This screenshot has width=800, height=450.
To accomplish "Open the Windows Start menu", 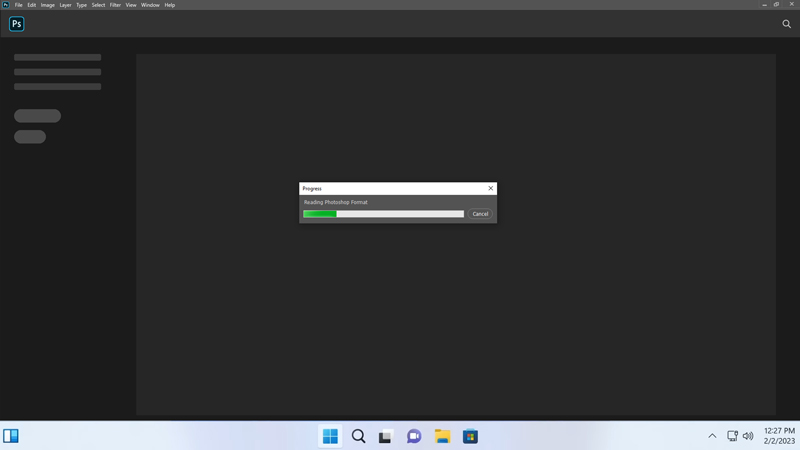I will (330, 436).
